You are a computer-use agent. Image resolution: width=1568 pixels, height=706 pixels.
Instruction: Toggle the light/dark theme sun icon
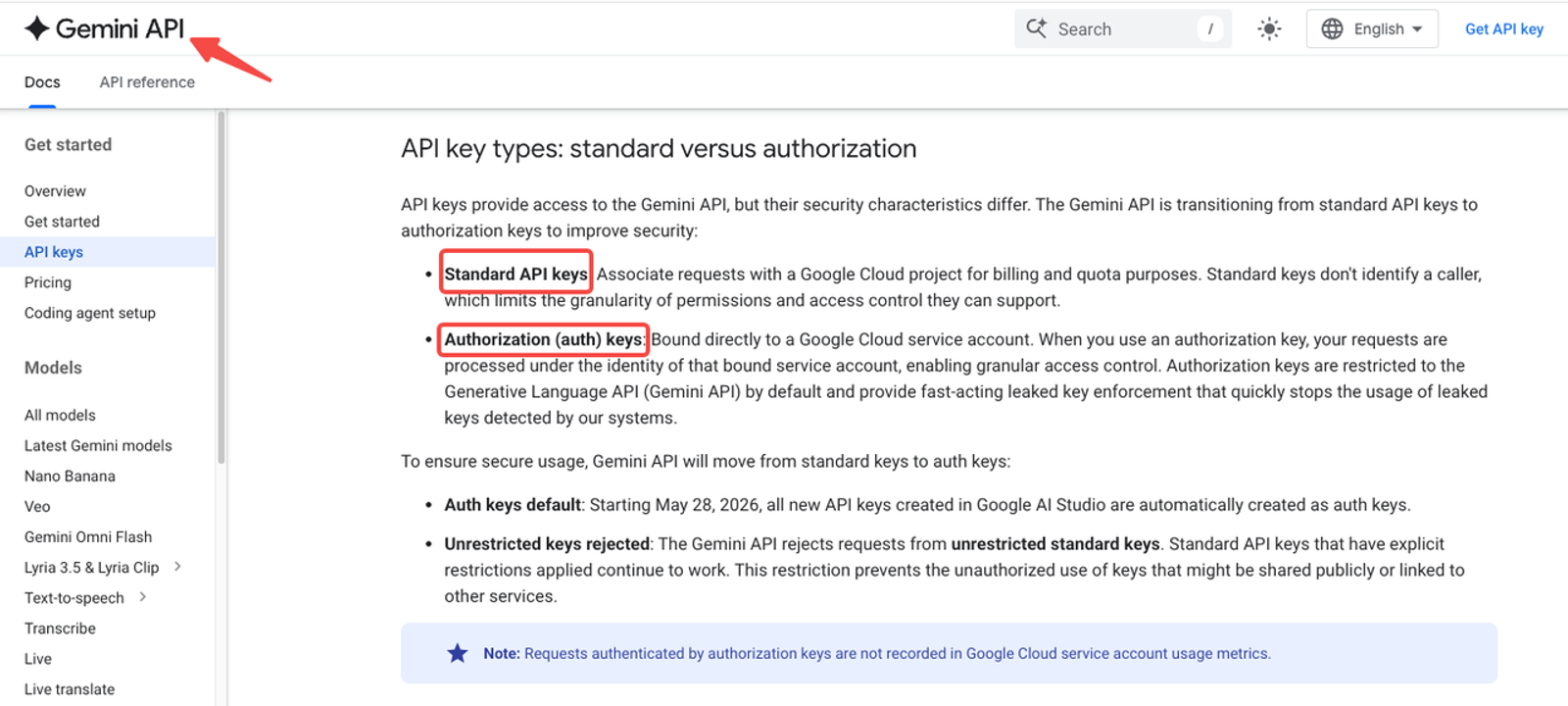1269,29
